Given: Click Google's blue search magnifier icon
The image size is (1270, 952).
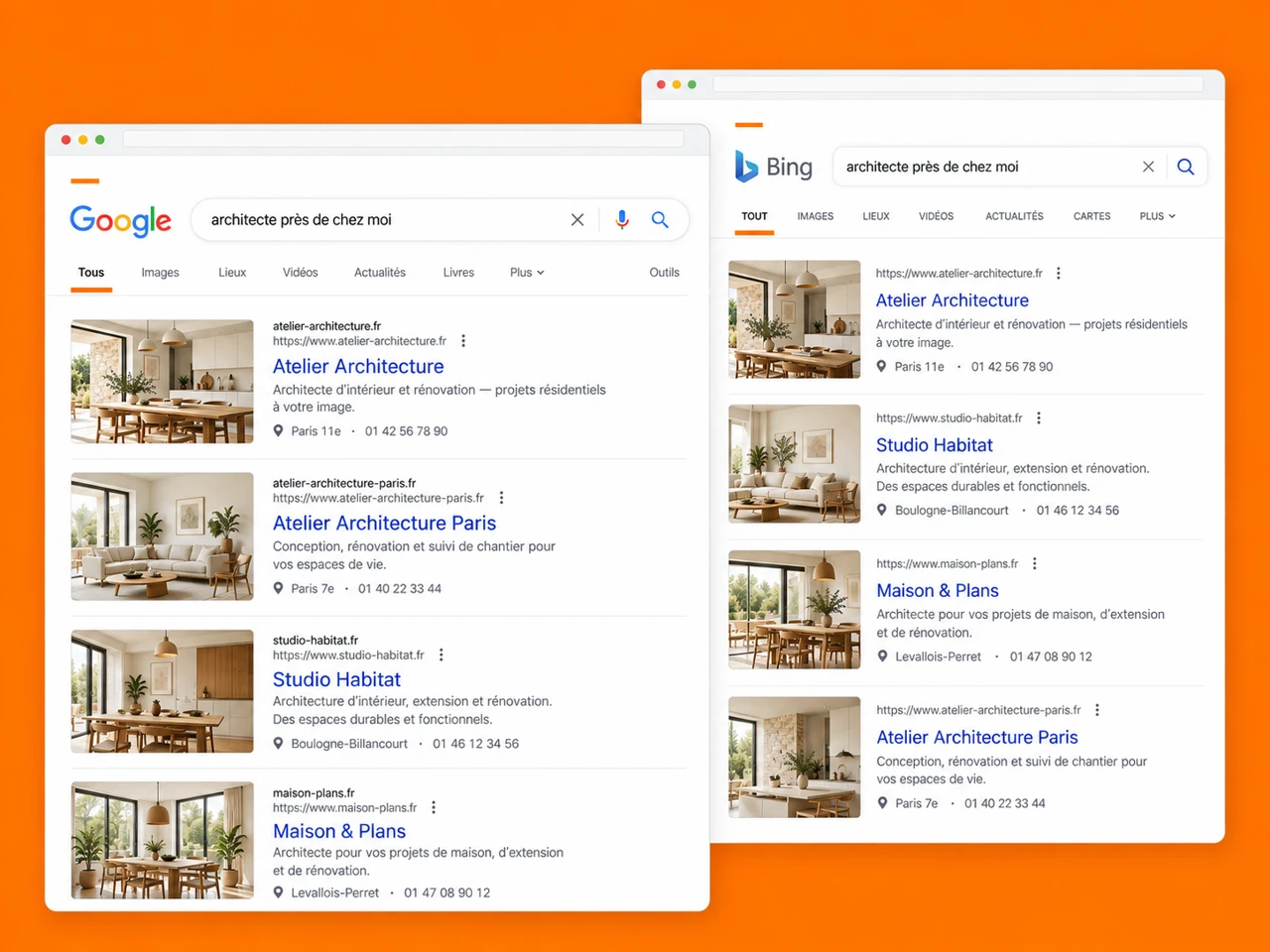Looking at the screenshot, I should [660, 220].
